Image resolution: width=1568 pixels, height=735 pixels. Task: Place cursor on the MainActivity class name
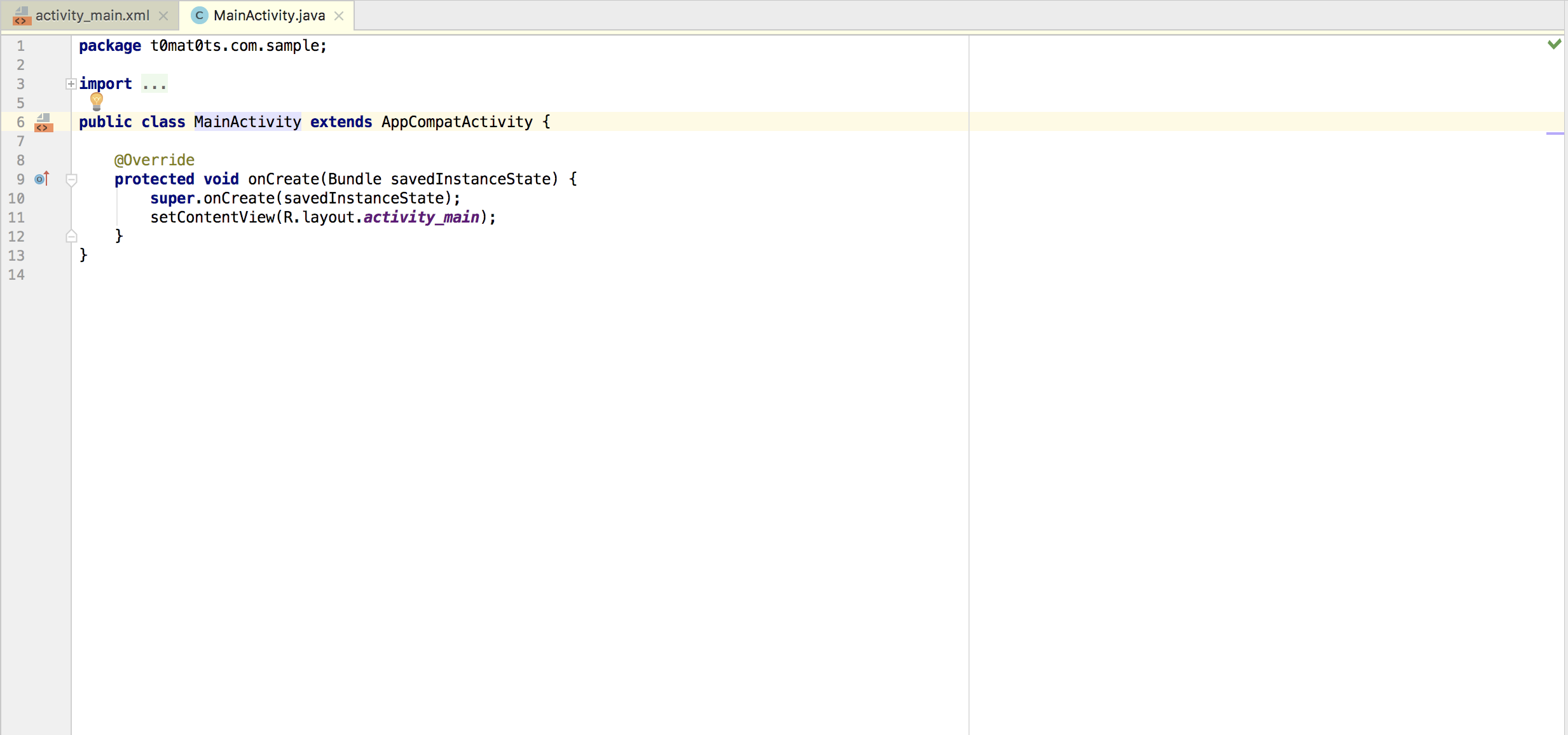pos(247,122)
